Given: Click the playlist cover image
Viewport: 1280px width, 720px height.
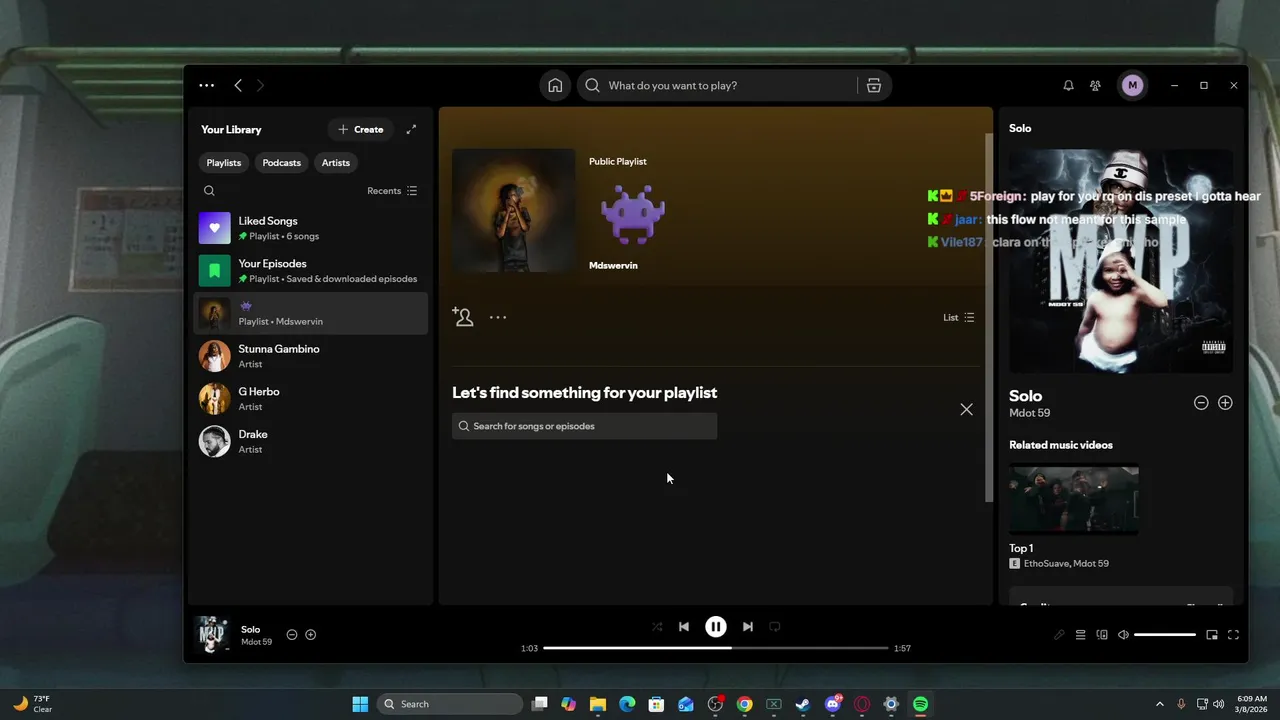Looking at the screenshot, I should pos(513,211).
